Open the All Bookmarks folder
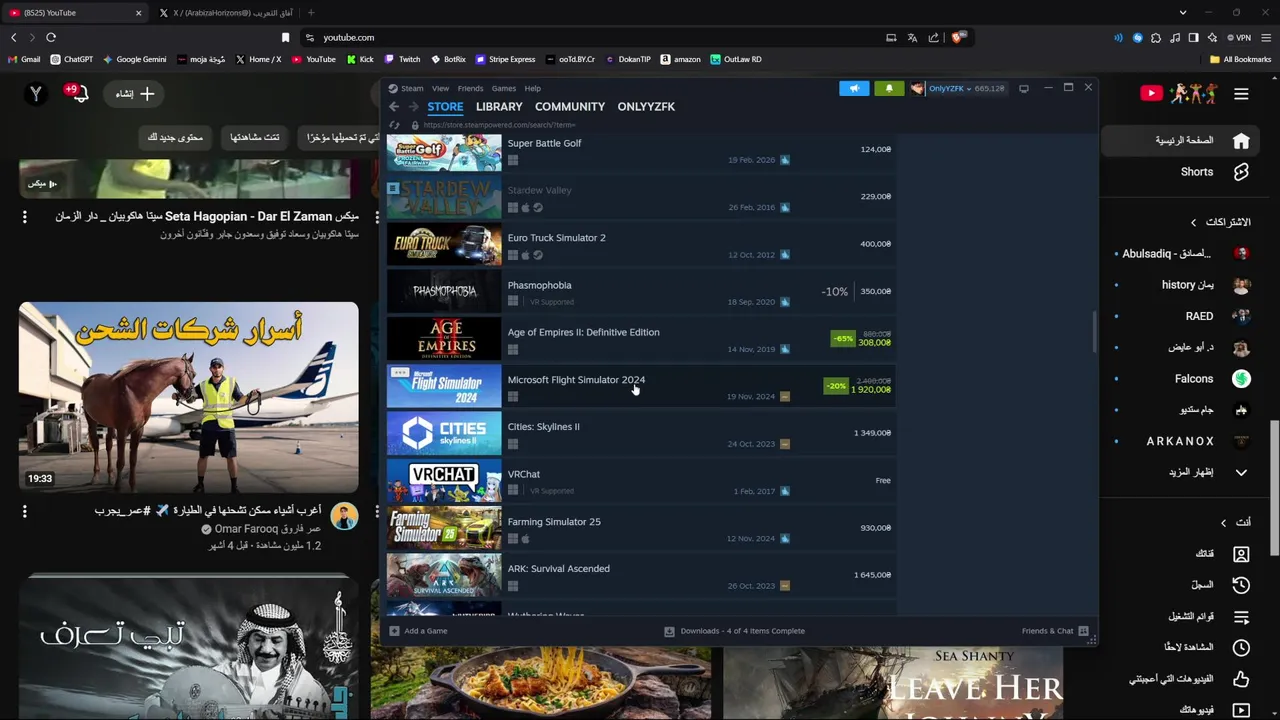The width and height of the screenshot is (1280, 720). point(1240,59)
